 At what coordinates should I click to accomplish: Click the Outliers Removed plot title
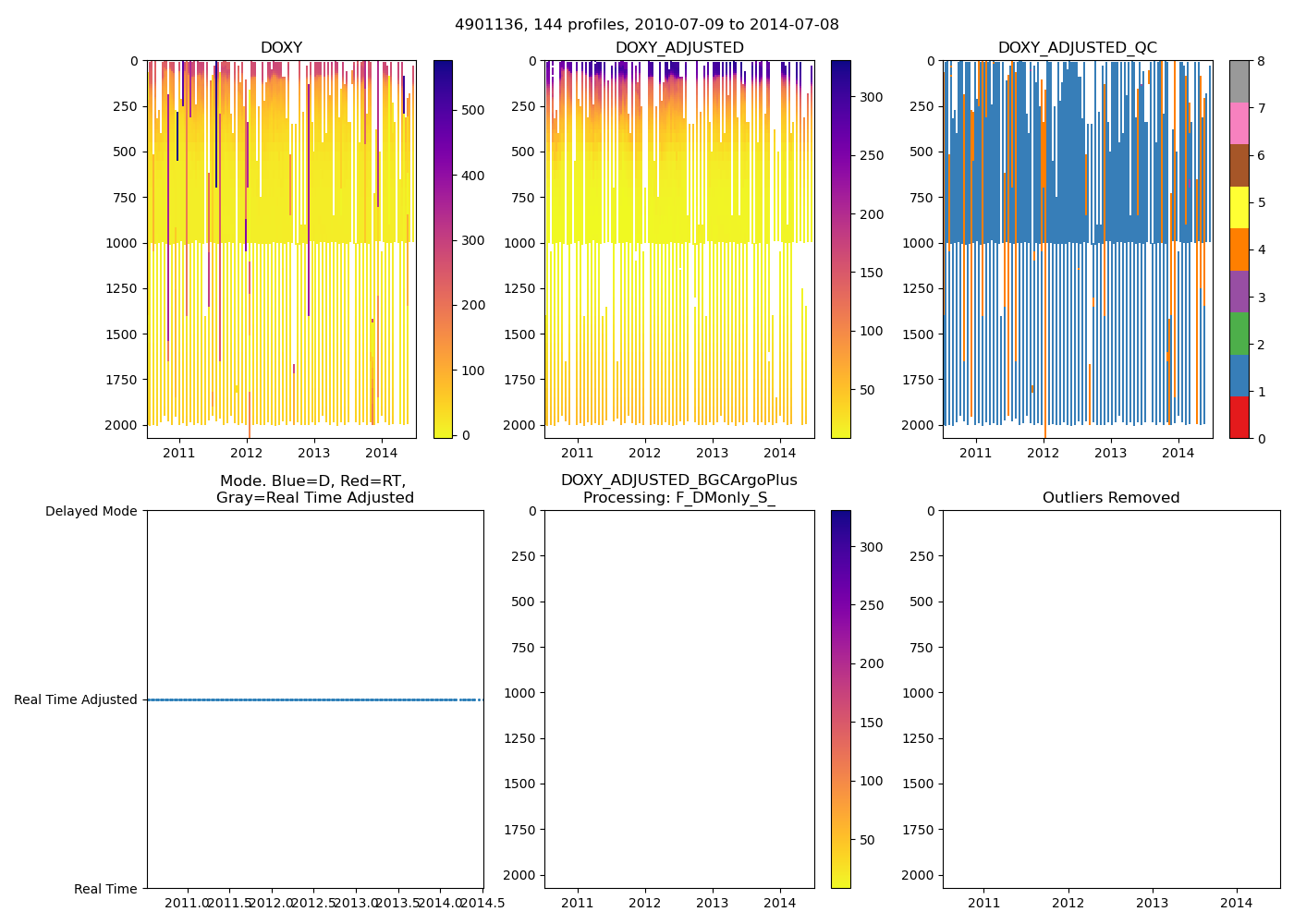(1111, 498)
